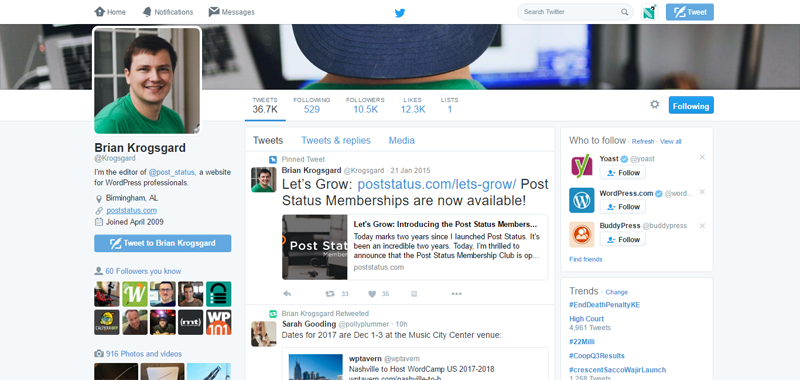View the Following count 529
Screen dimensions: 800x380
click(312, 105)
